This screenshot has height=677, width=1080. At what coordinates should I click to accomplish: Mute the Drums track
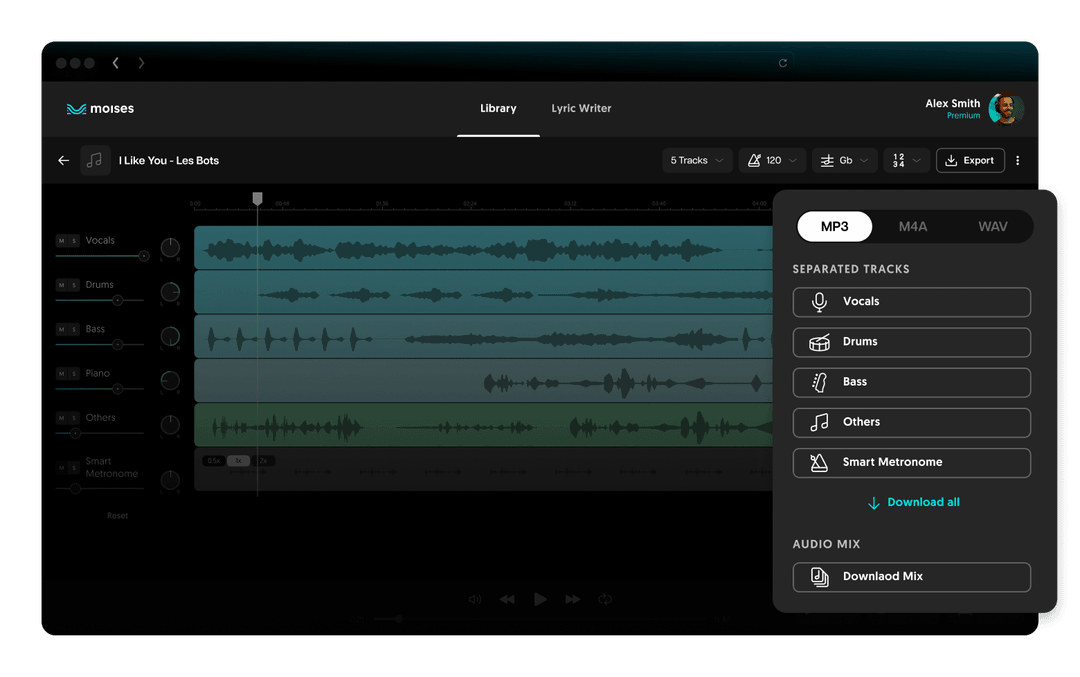[61, 285]
